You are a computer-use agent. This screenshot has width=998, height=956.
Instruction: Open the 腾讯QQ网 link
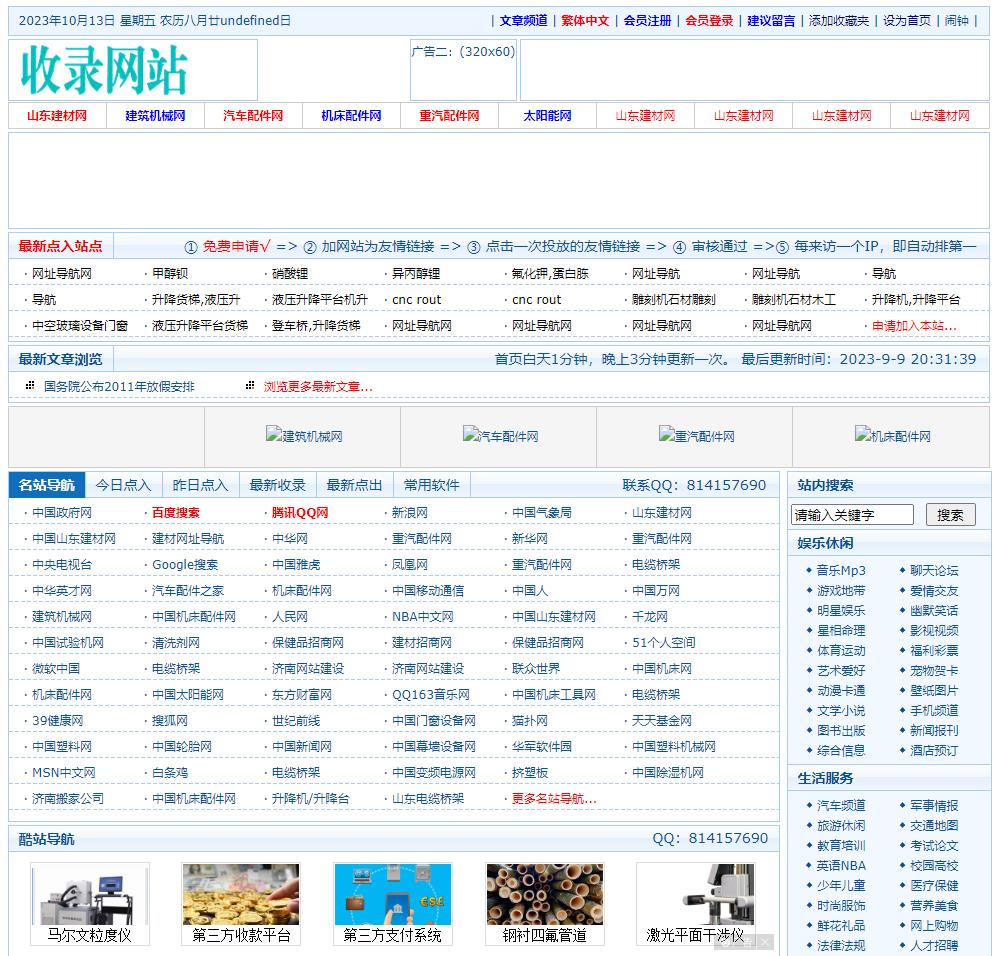(x=300, y=512)
